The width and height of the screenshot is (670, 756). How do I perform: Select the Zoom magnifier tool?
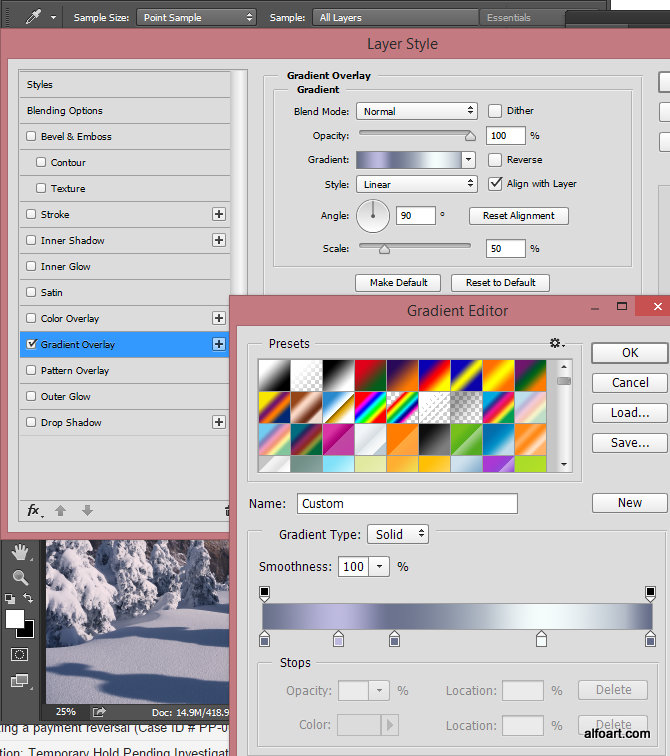pyautogui.click(x=20, y=577)
